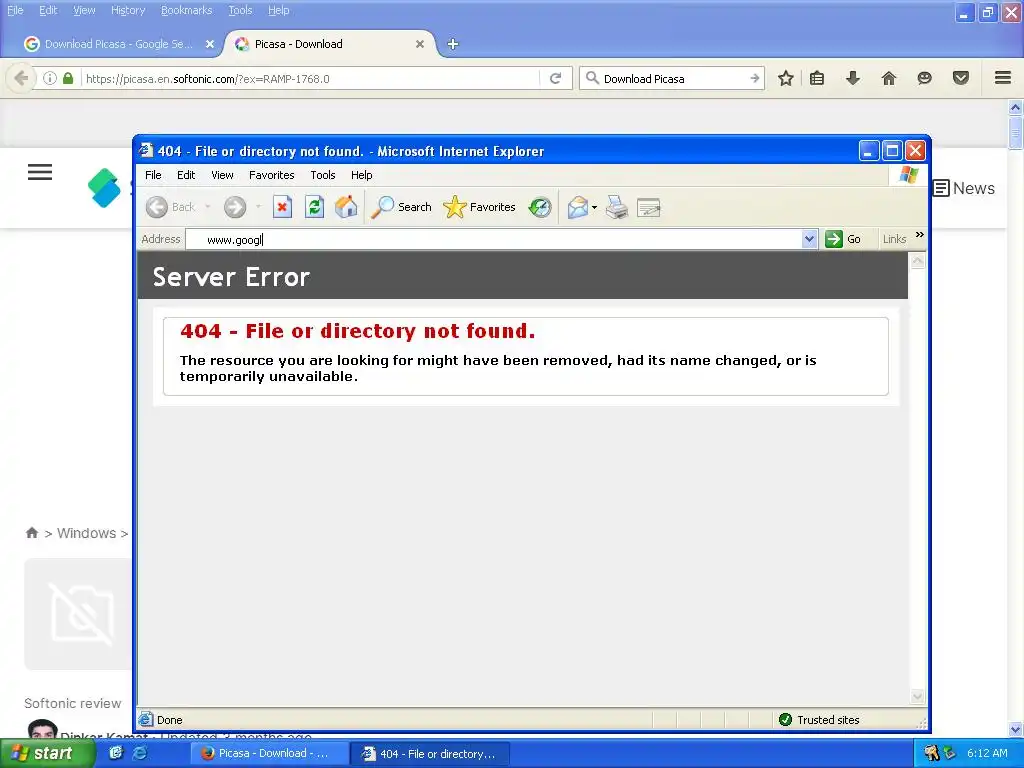Viewport: 1024px width, 768px height.
Task: Click the Firefox chat smiley icon
Action: [x=924, y=78]
